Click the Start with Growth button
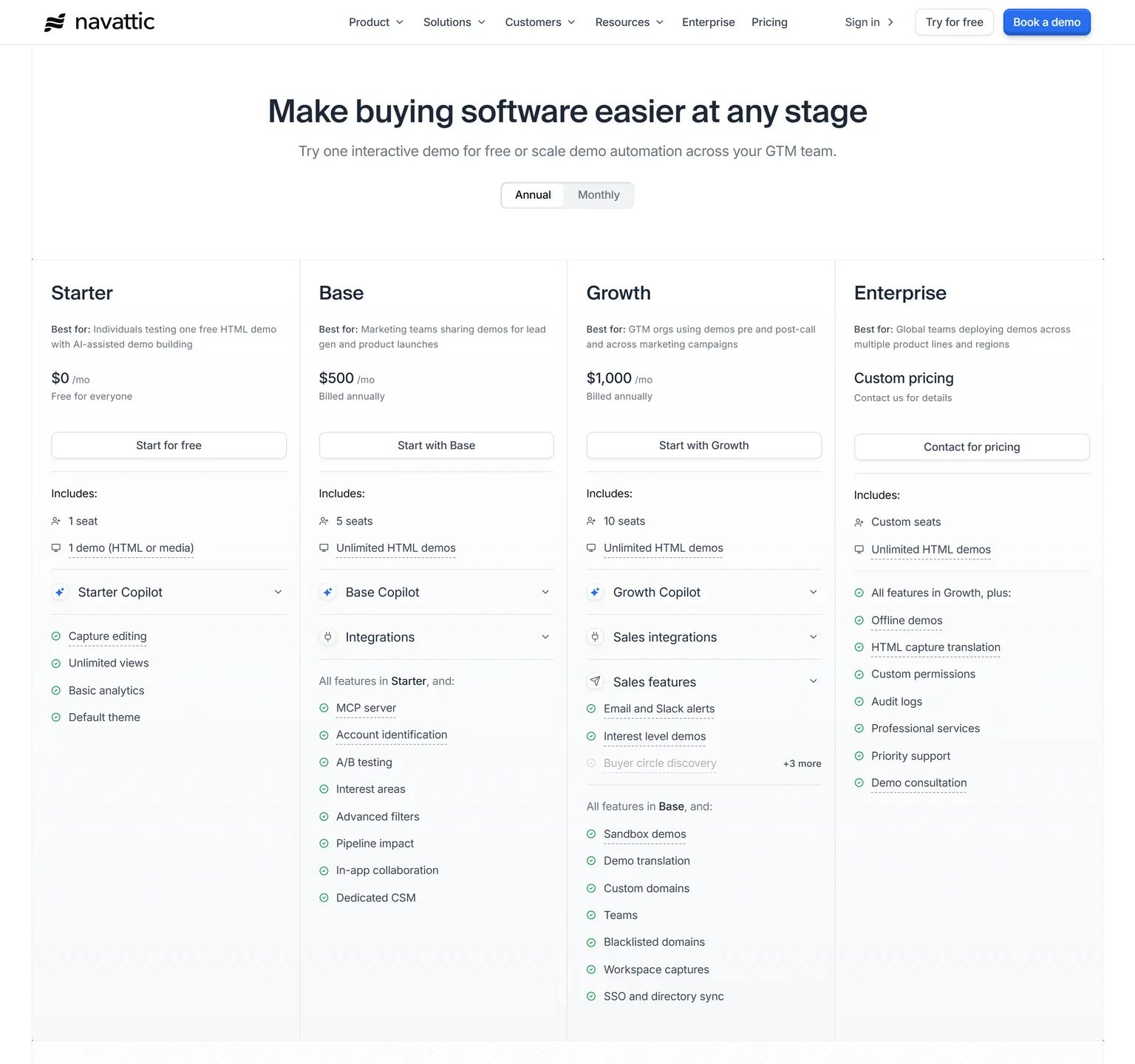Screen dimensions: 1135x1064 click(703, 446)
